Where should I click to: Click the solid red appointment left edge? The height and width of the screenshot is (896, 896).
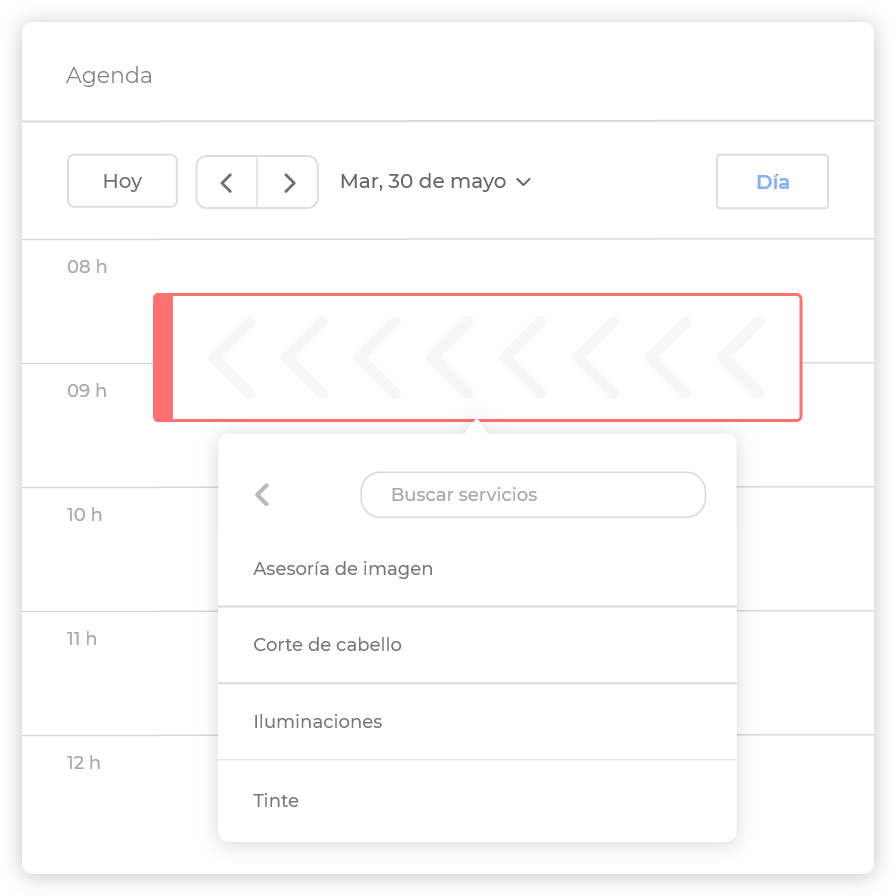point(163,357)
